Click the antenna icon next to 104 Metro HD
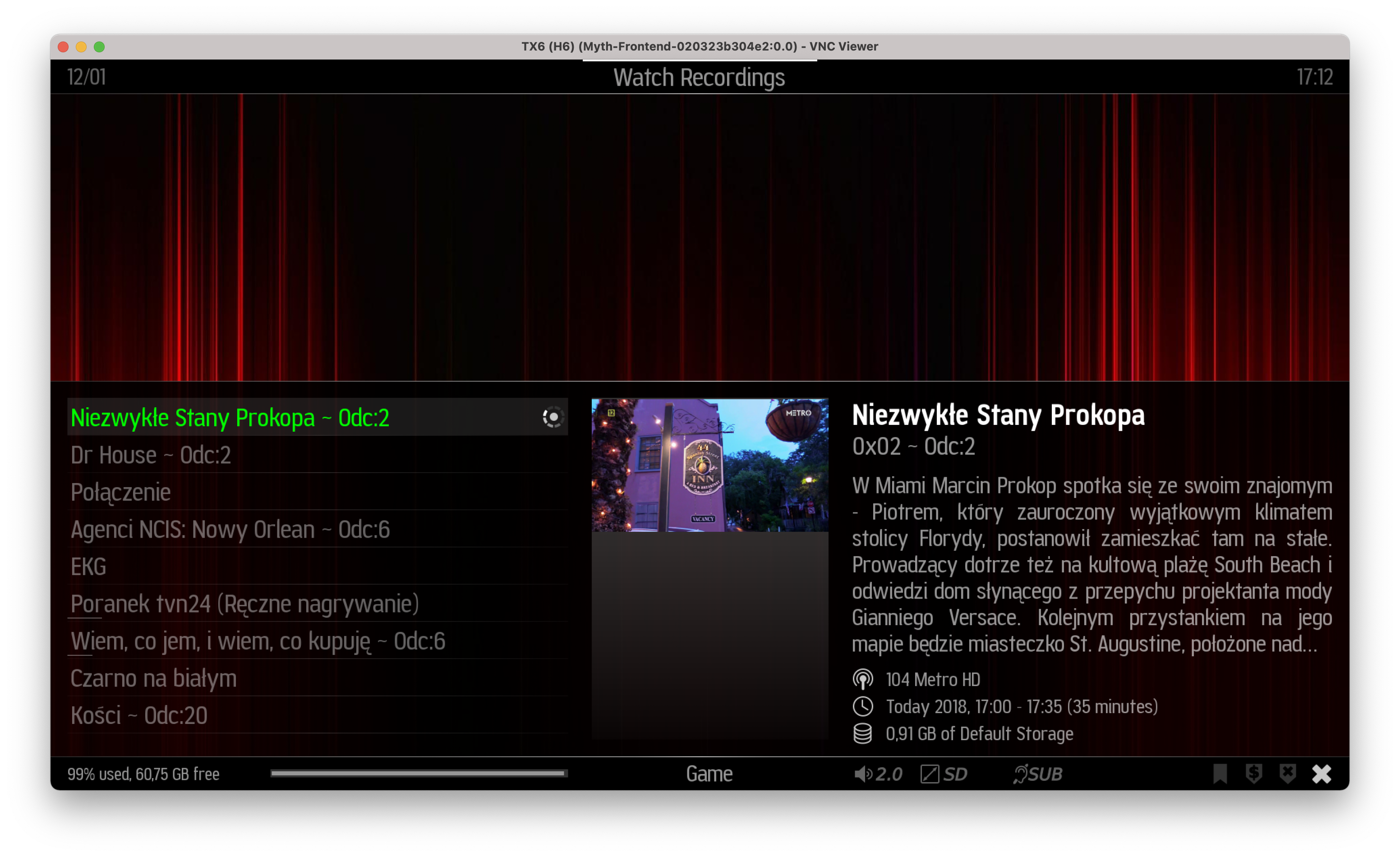Image resolution: width=1400 pixels, height=857 pixels. [864, 679]
